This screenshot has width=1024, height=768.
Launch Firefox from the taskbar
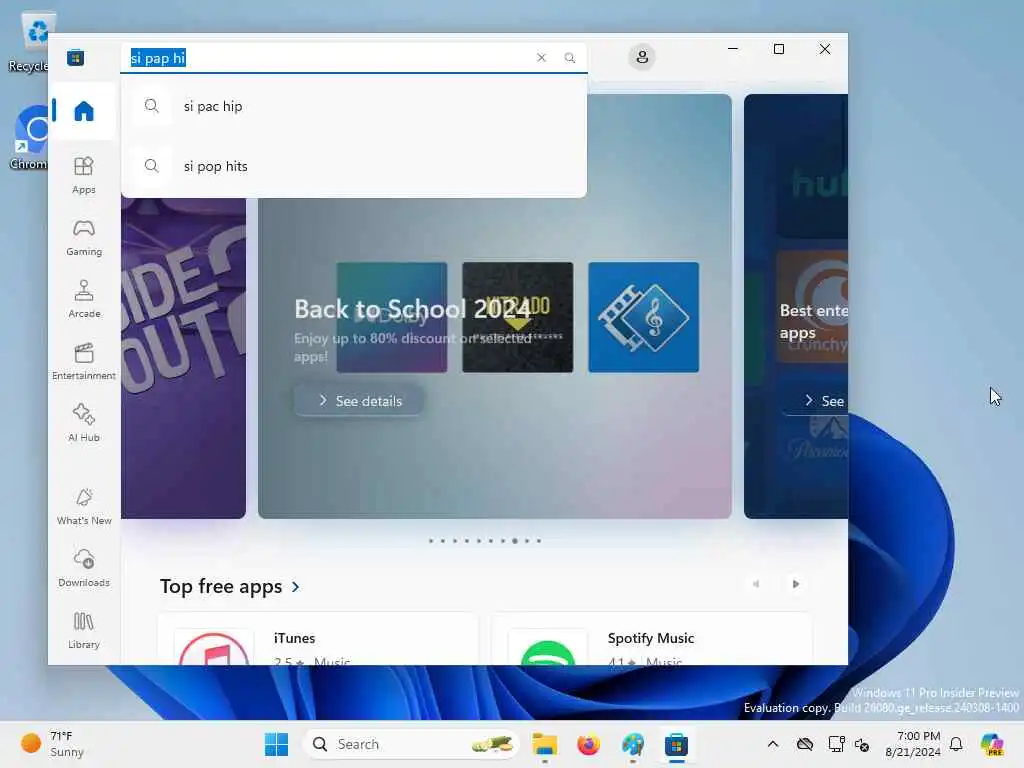[x=588, y=744]
